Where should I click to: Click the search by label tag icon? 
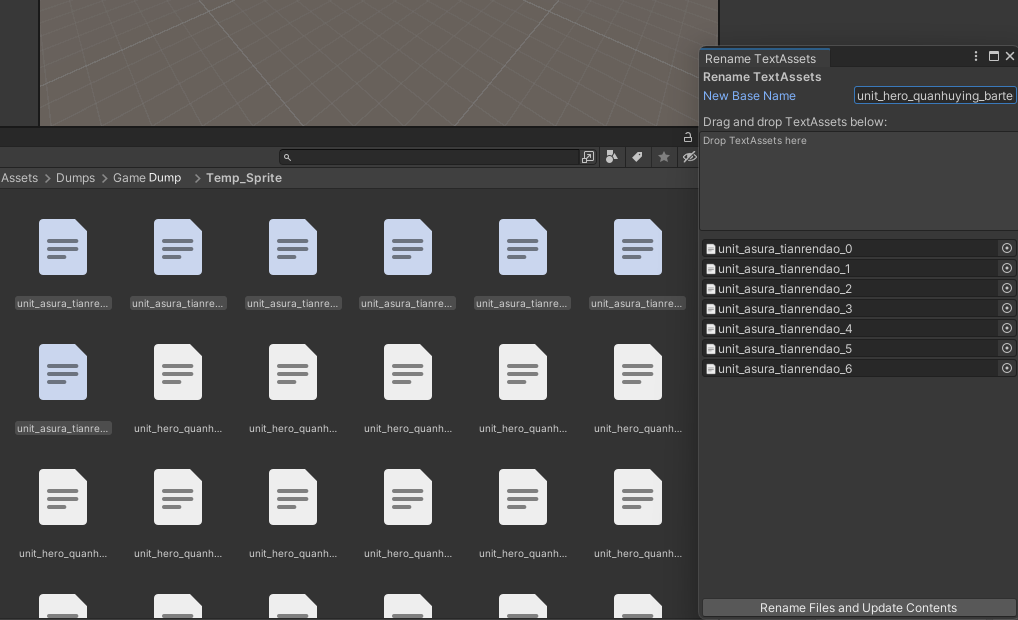(637, 157)
